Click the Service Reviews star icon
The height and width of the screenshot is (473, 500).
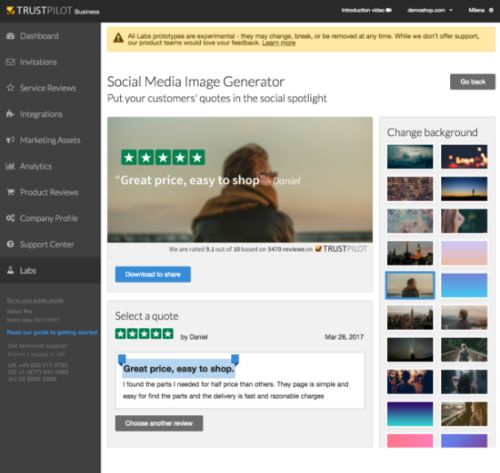[10, 88]
